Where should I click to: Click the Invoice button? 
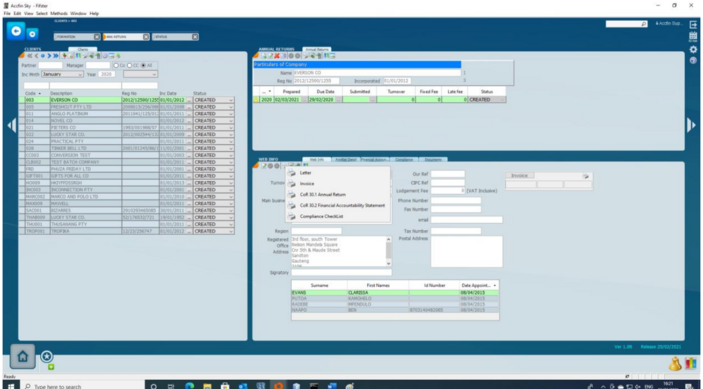point(519,176)
